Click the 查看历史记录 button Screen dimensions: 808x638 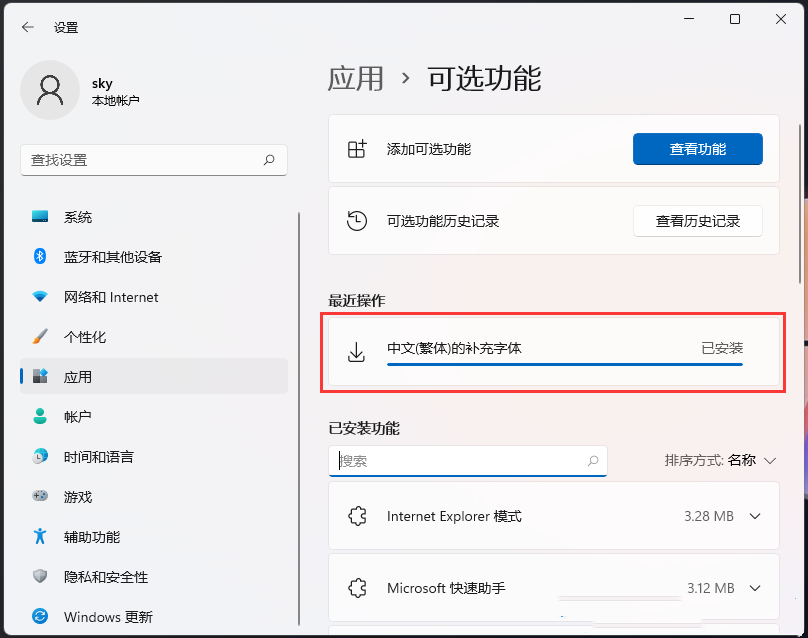click(x=698, y=221)
